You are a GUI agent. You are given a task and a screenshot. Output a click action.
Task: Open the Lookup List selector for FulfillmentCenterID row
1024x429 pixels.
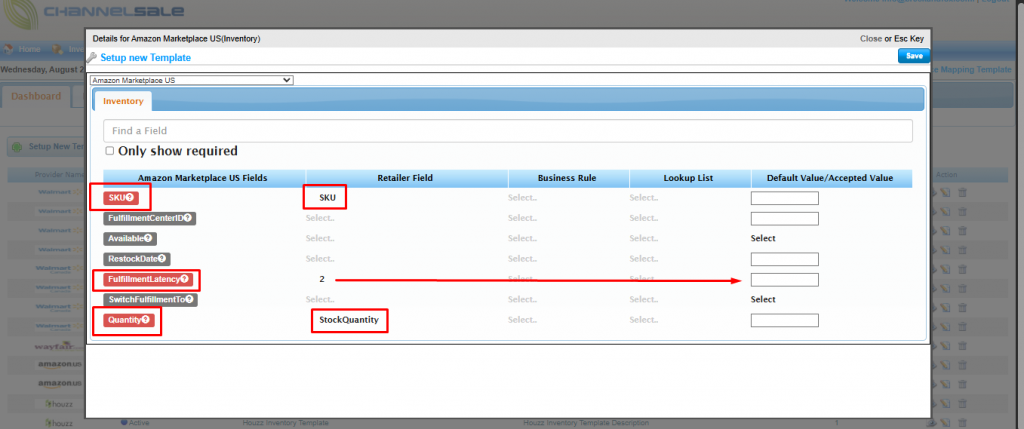[644, 218]
